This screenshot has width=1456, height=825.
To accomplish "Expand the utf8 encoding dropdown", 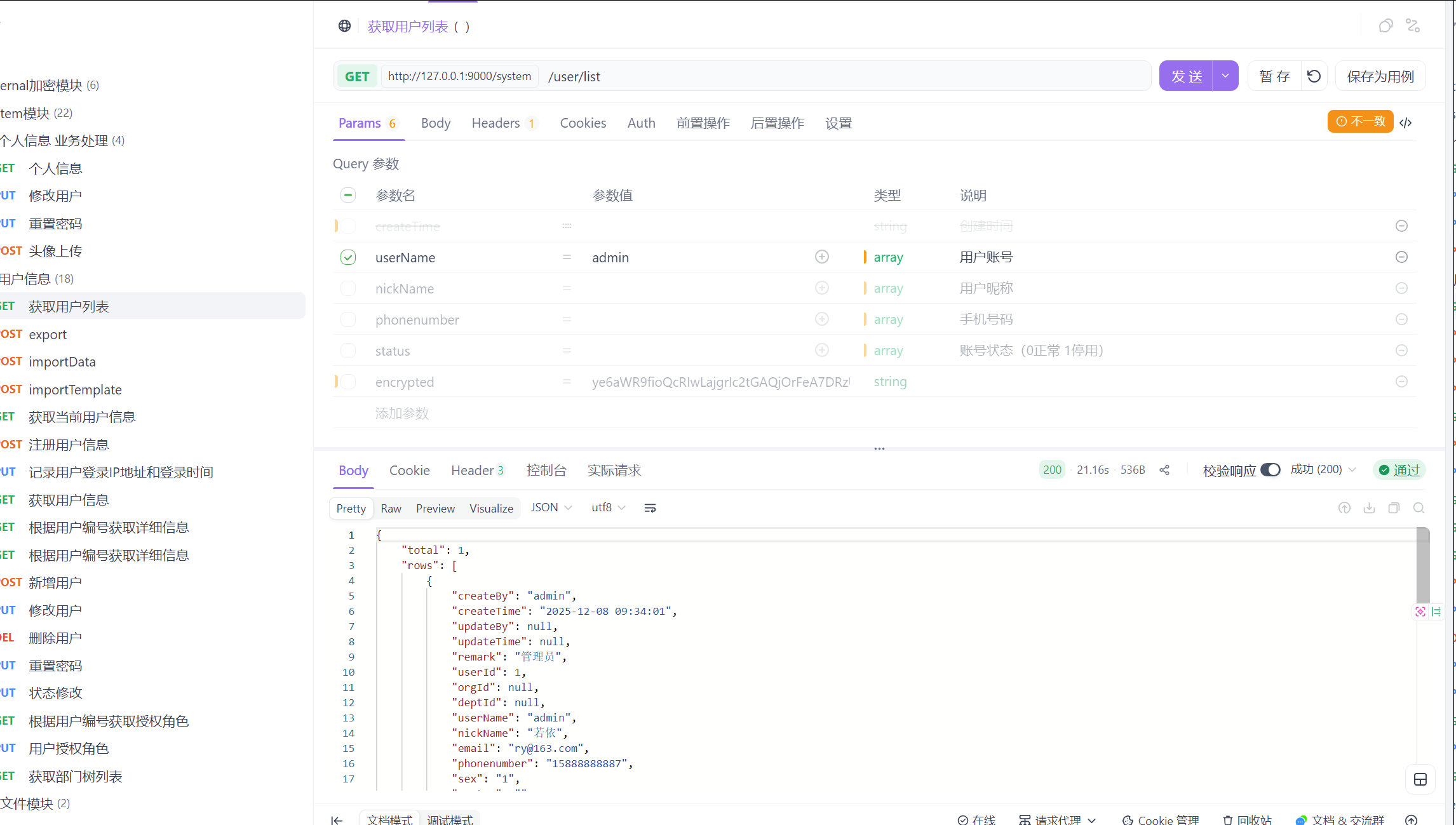I will (608, 507).
